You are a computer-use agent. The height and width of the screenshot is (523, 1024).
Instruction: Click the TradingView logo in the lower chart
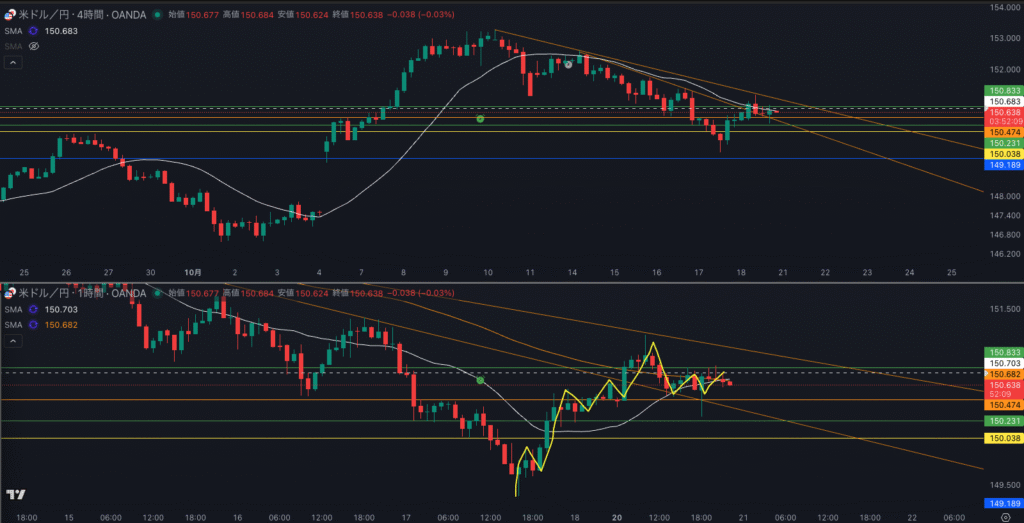click(15, 495)
